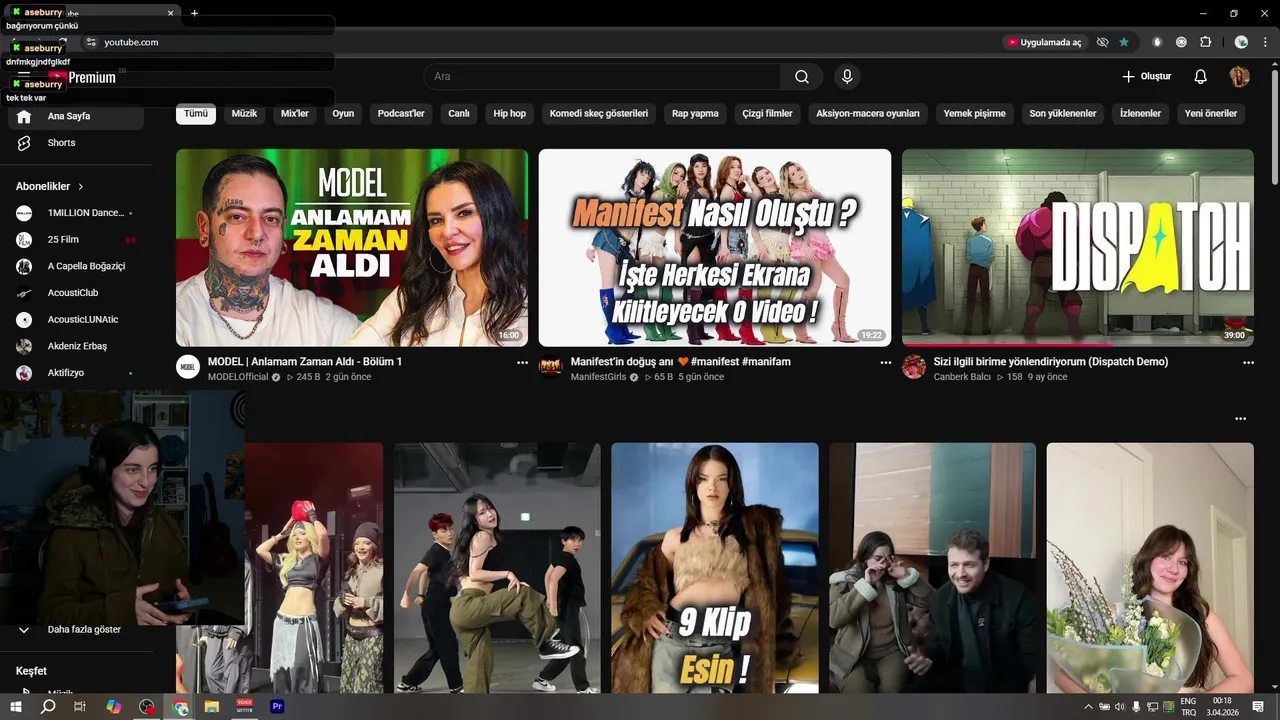Open more options for MODEL Anlamam Zaman Aldı video
Screen dimensions: 1280x720
tap(522, 363)
